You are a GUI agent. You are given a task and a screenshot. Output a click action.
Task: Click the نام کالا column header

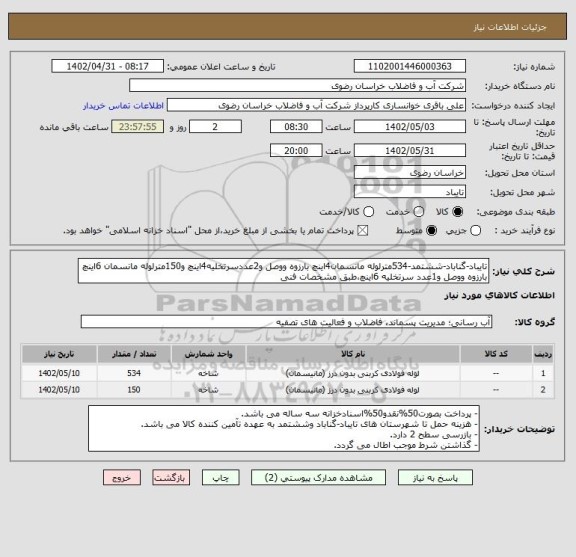point(353,354)
